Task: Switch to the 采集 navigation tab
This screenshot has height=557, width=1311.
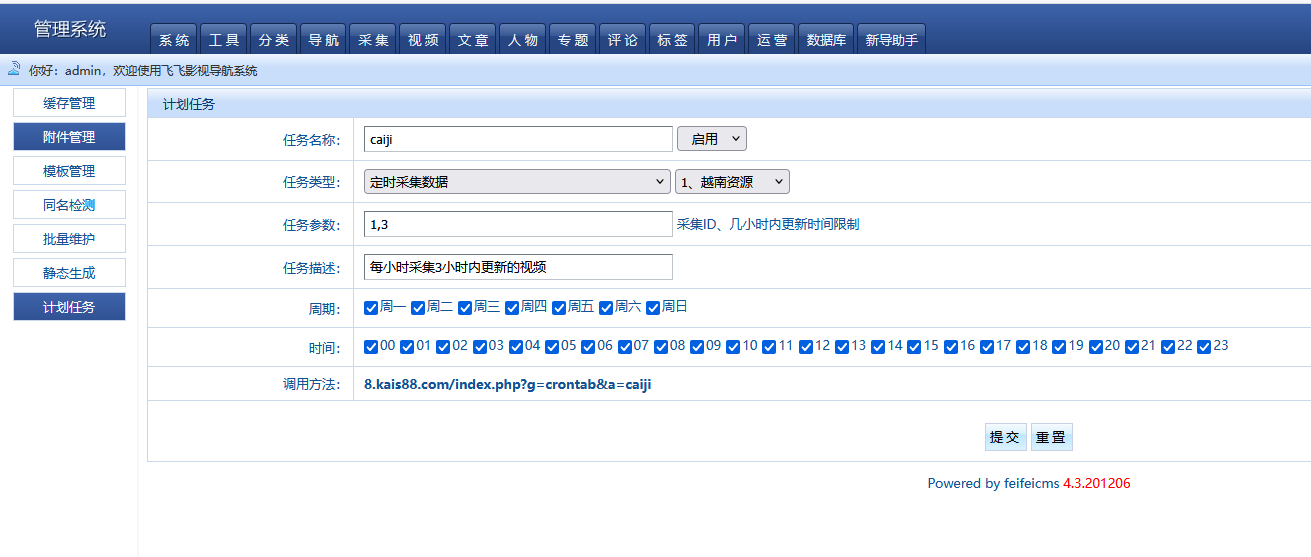Action: coord(373,40)
